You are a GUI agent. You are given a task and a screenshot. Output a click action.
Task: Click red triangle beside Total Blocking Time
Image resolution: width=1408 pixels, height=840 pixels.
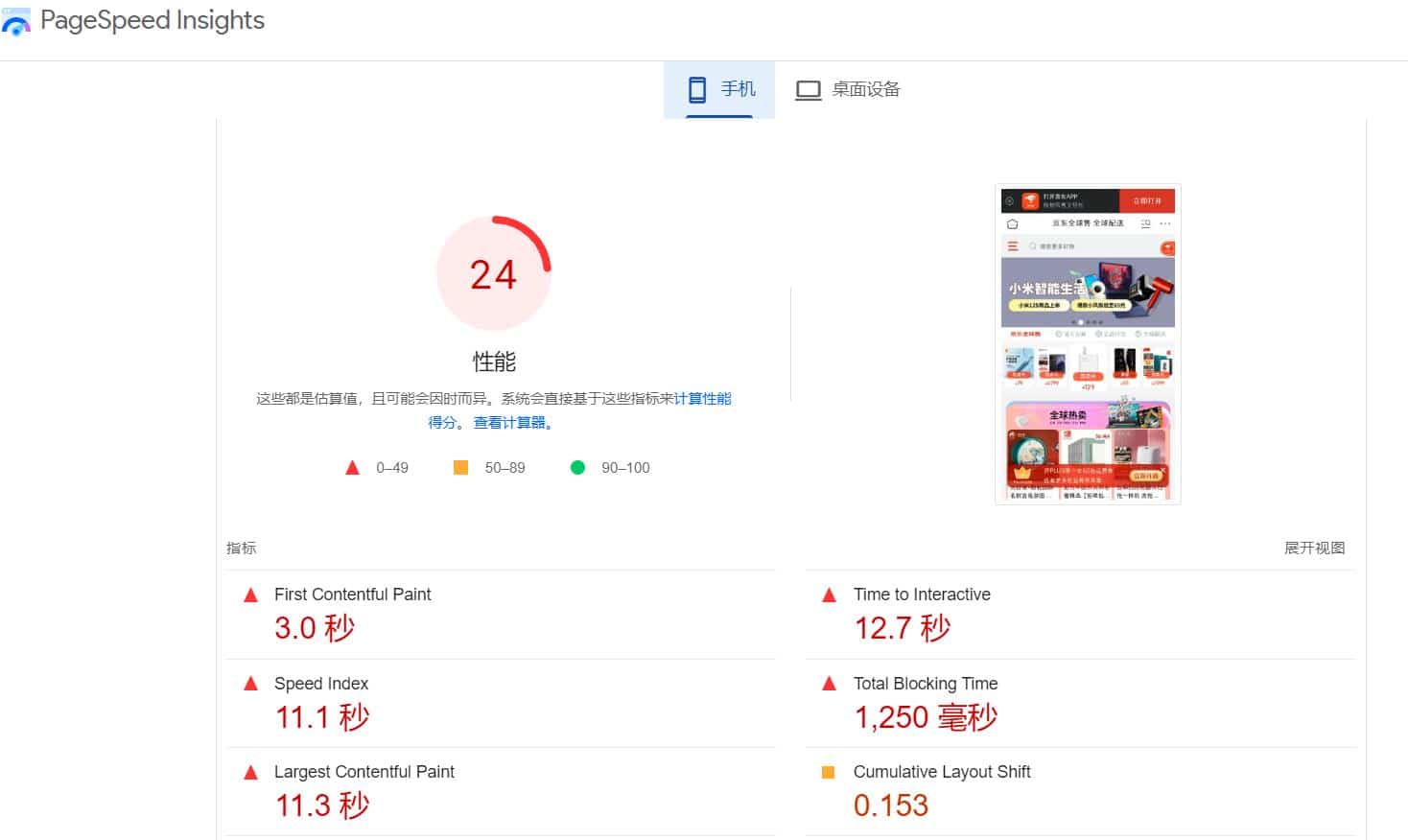(830, 684)
